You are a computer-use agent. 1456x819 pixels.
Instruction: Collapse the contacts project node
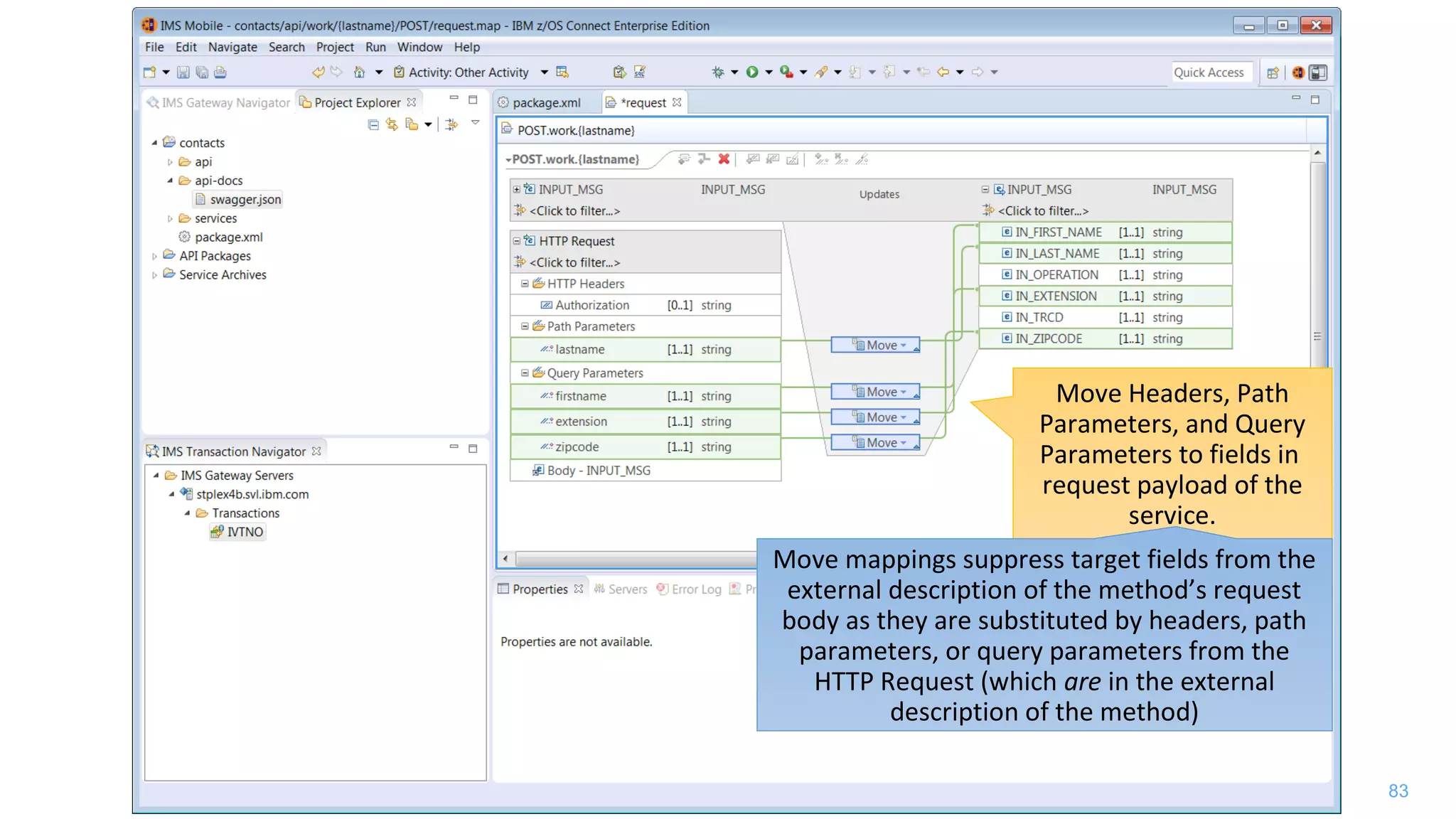[x=154, y=143]
